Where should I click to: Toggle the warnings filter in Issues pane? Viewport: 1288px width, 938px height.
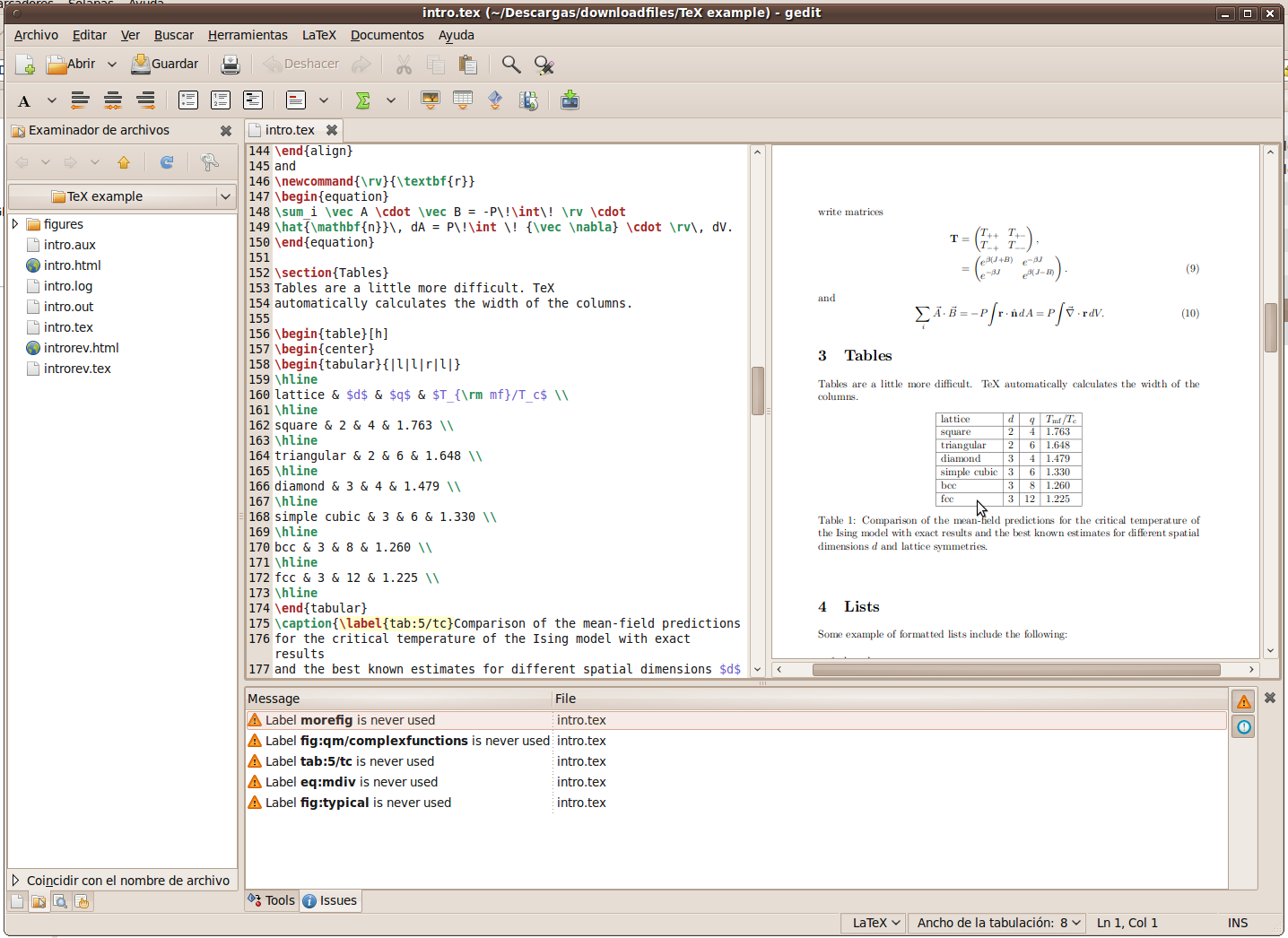[x=1243, y=701]
